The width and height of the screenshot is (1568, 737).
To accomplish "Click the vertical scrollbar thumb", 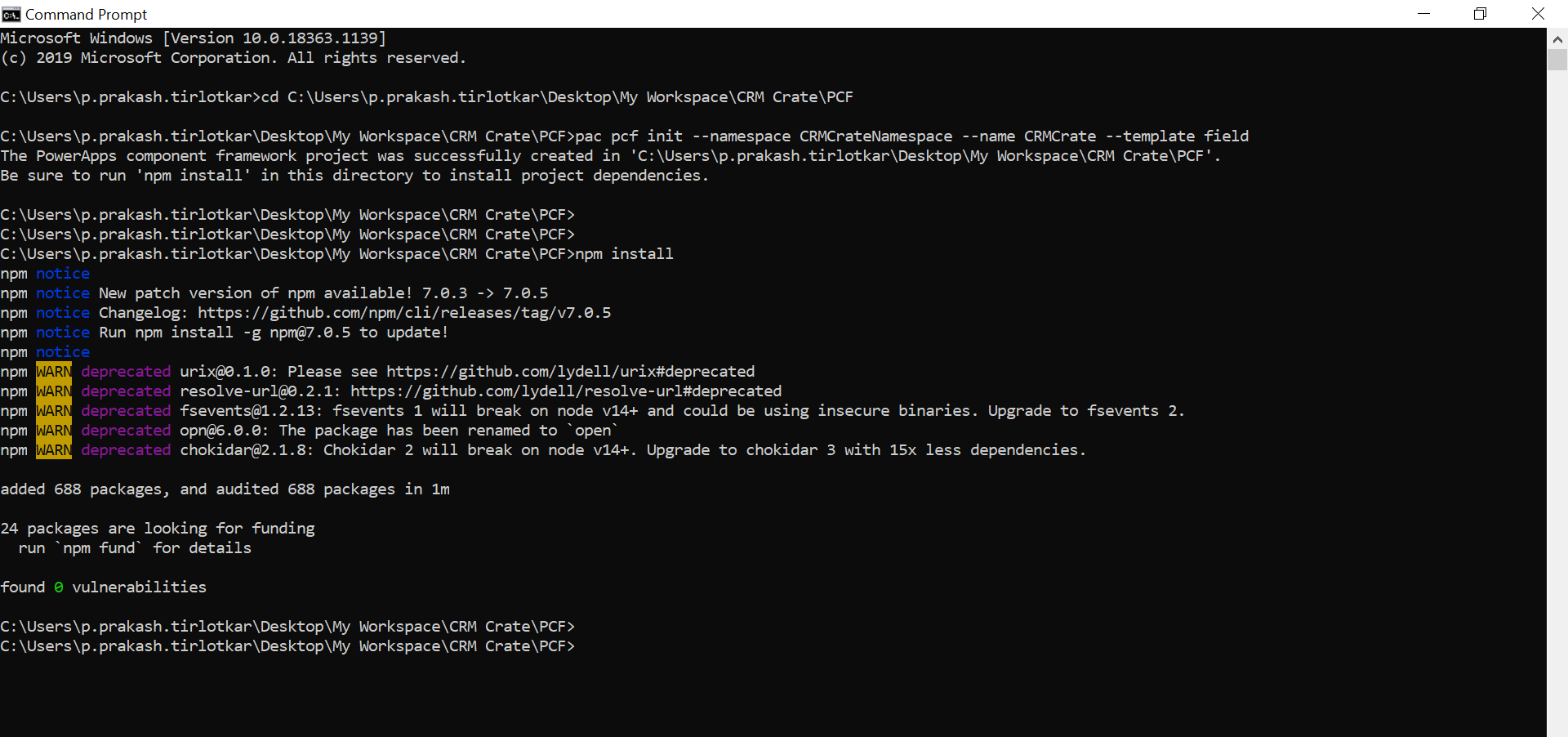I will pyautogui.click(x=1557, y=60).
